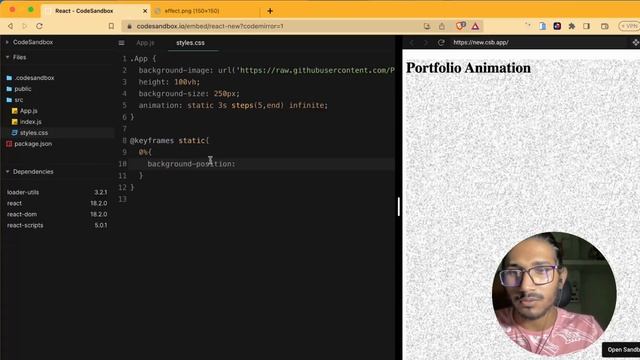Click the background-image url line
The width and height of the screenshot is (640, 360).
coord(267,70)
